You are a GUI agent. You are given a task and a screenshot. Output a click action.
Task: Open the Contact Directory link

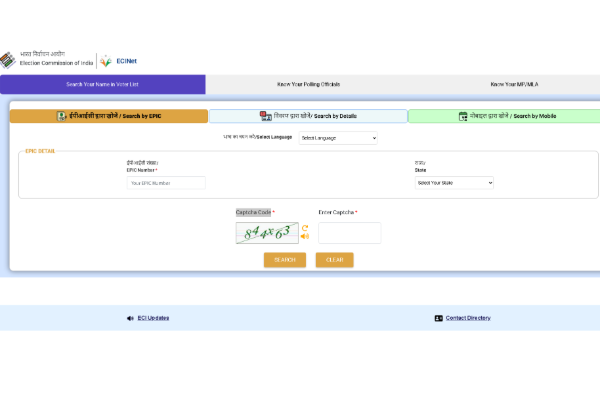click(x=468, y=318)
